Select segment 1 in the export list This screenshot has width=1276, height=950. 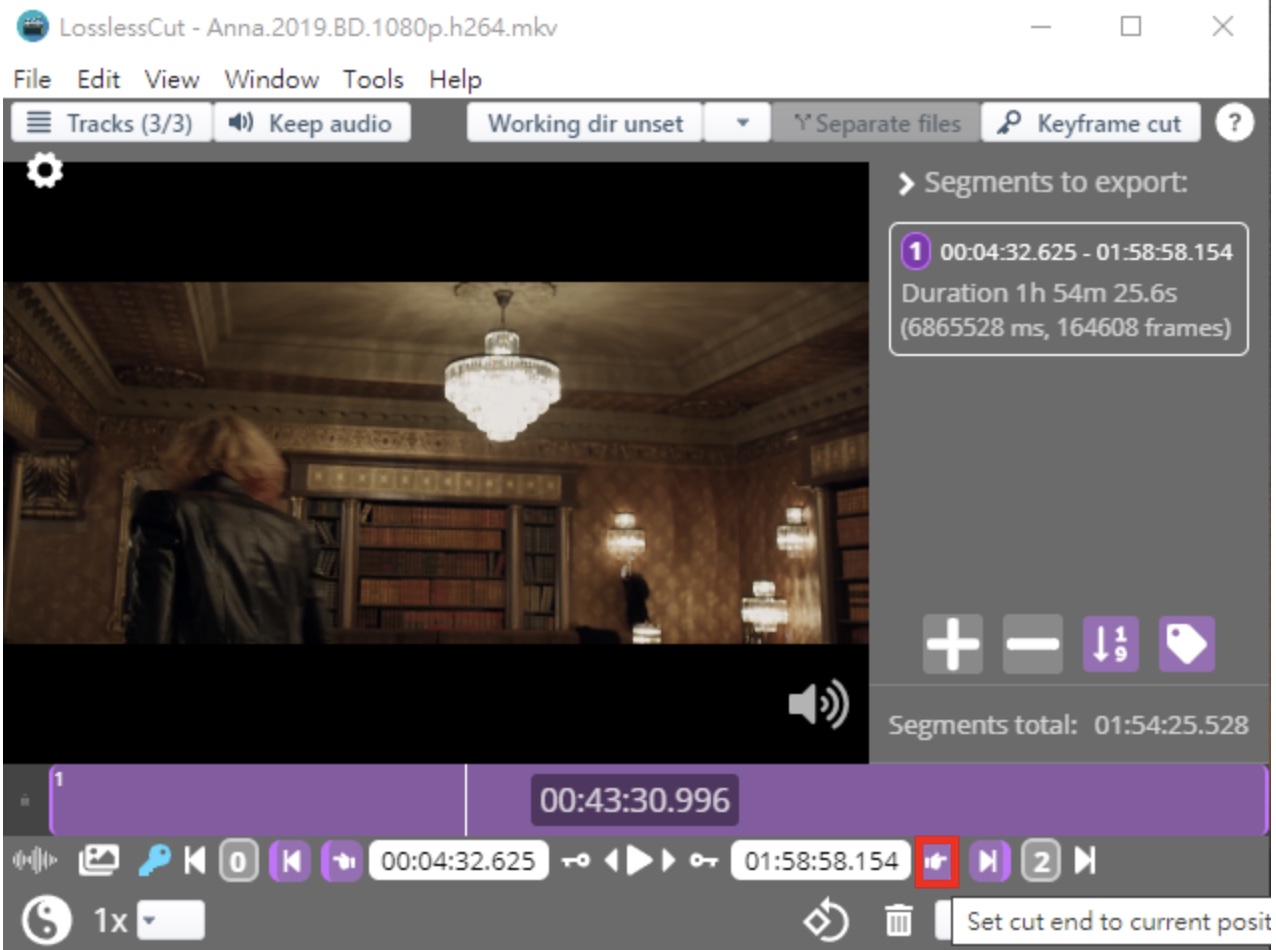pos(1068,289)
